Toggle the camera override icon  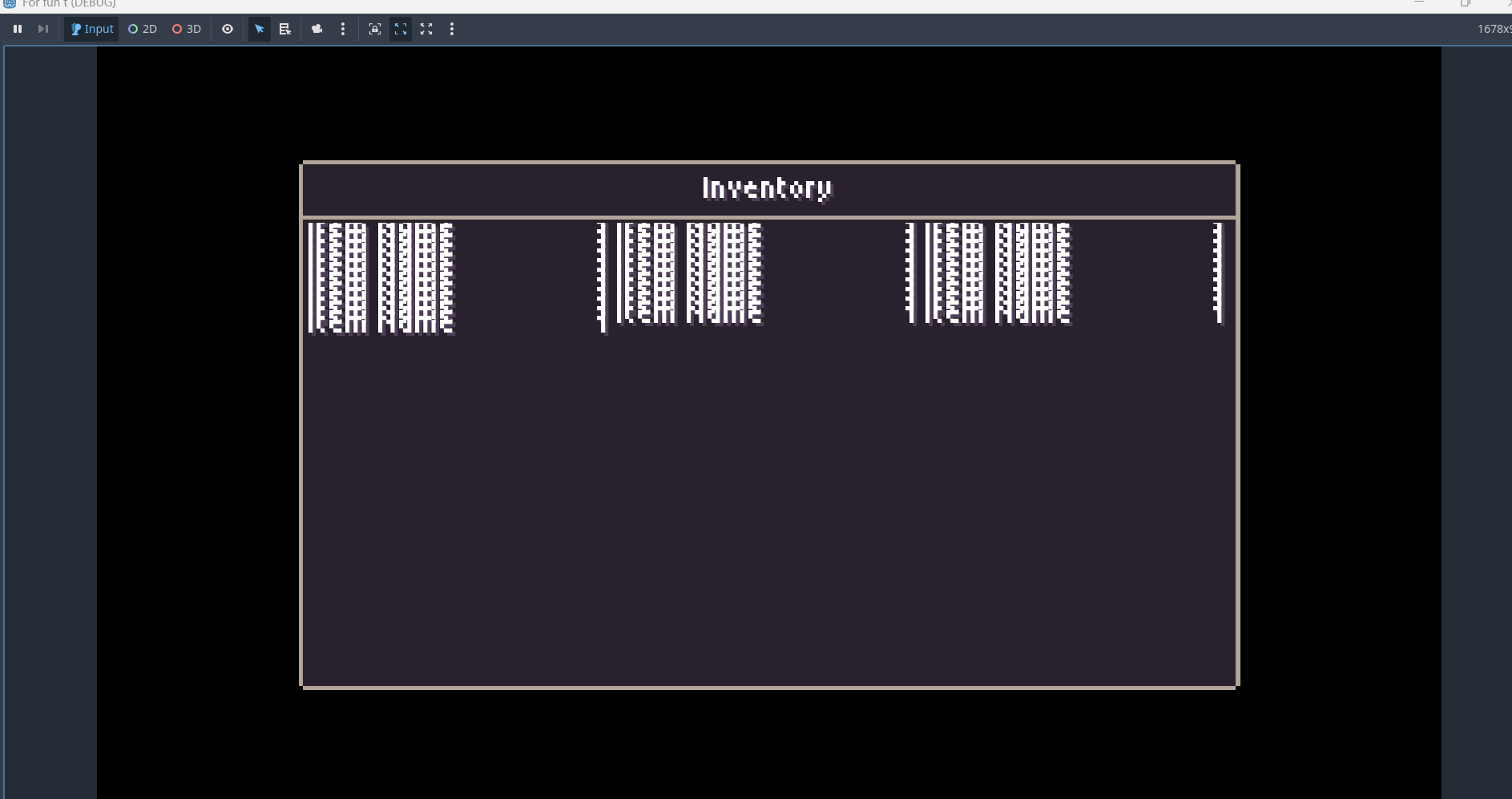[x=317, y=29]
